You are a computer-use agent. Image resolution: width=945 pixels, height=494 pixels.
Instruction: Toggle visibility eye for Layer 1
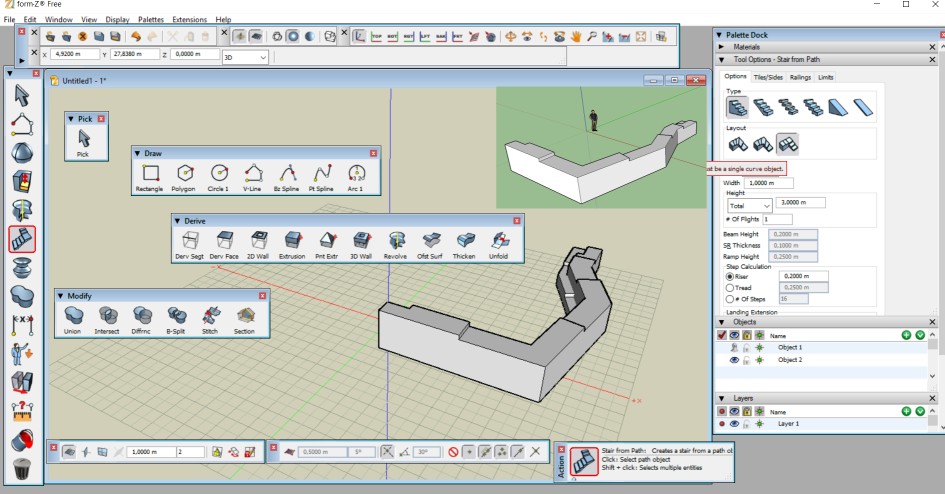click(x=734, y=424)
